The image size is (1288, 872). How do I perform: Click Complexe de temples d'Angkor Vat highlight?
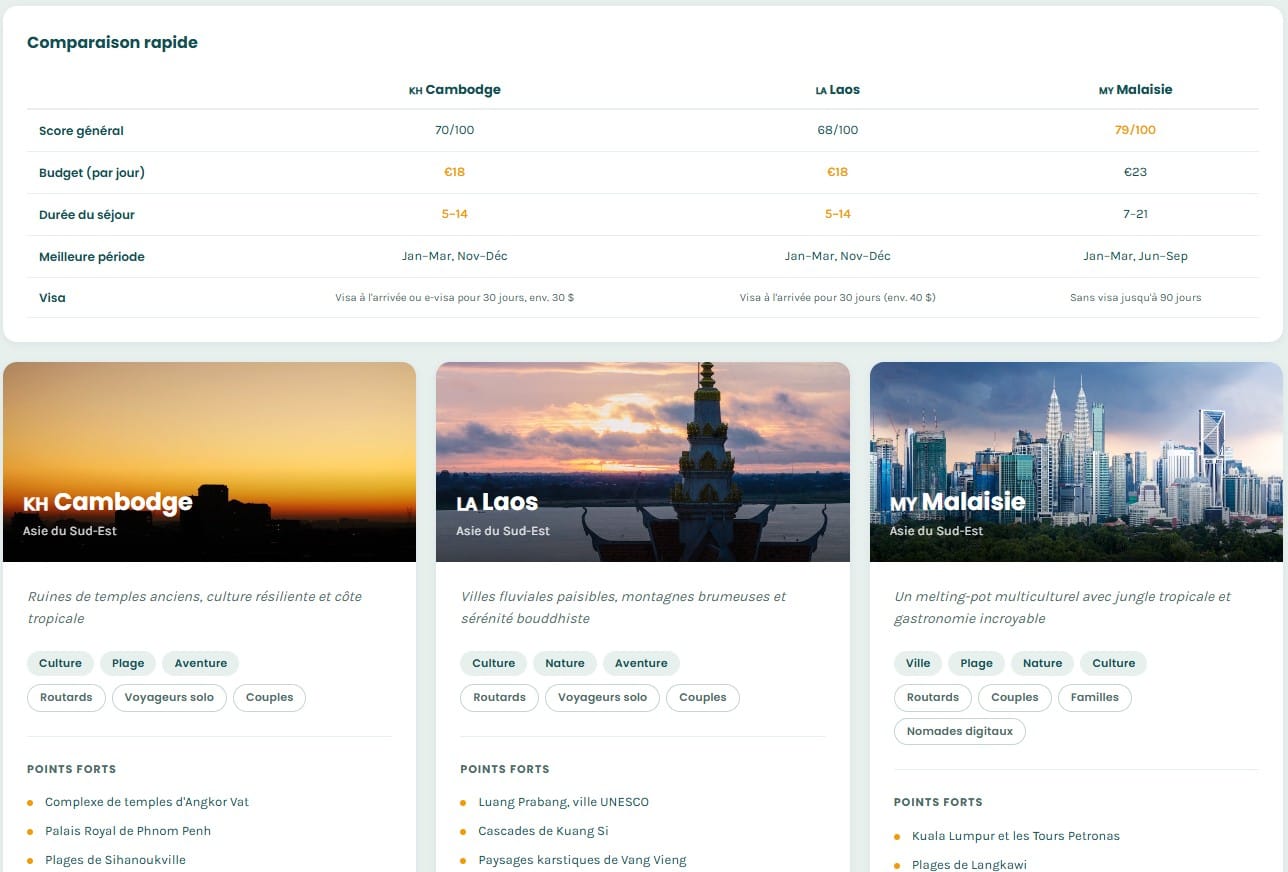click(x=147, y=802)
